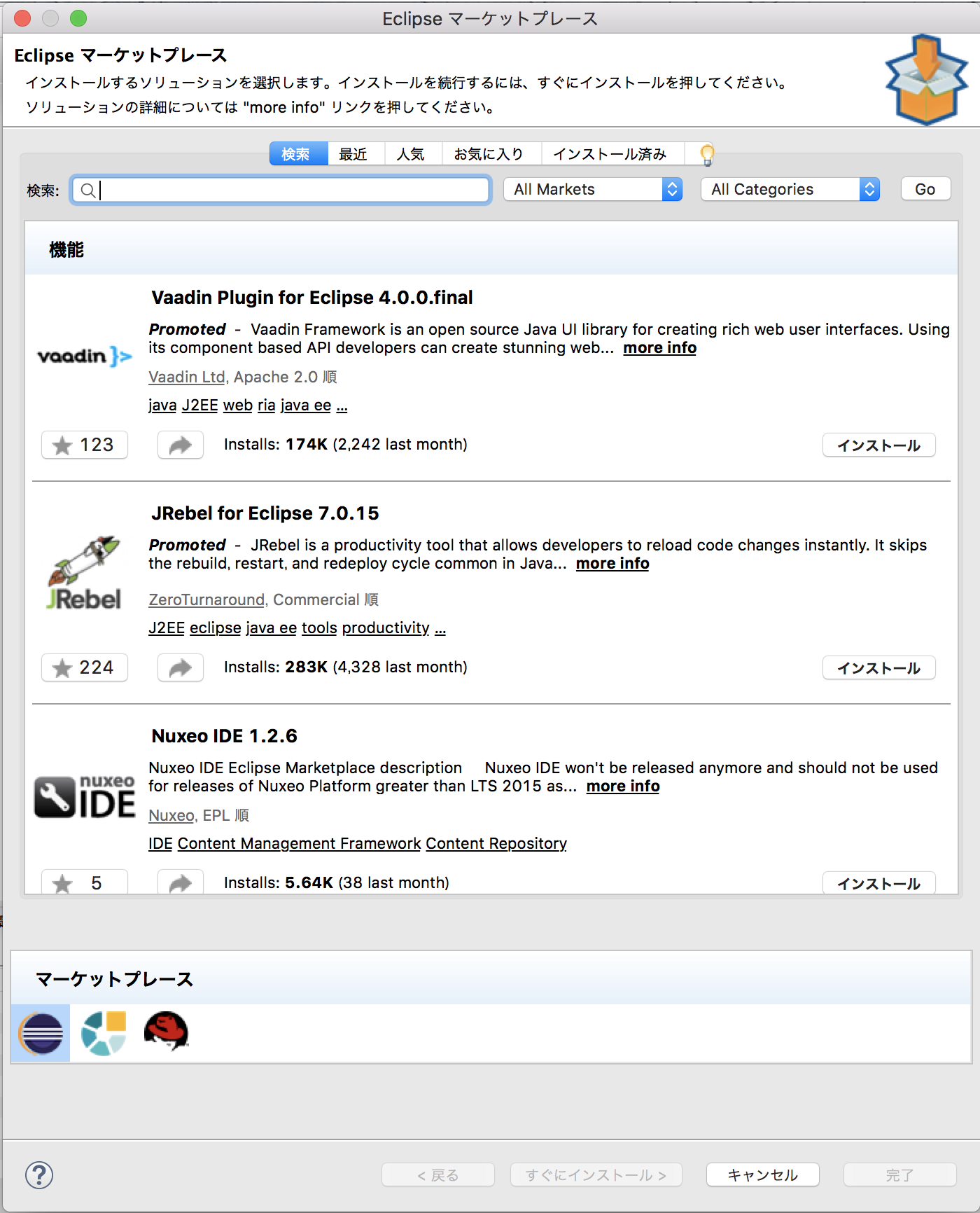Click the Nuxeo IDE 1.2.6 title
The width and height of the screenshot is (980, 1213).
point(225,736)
